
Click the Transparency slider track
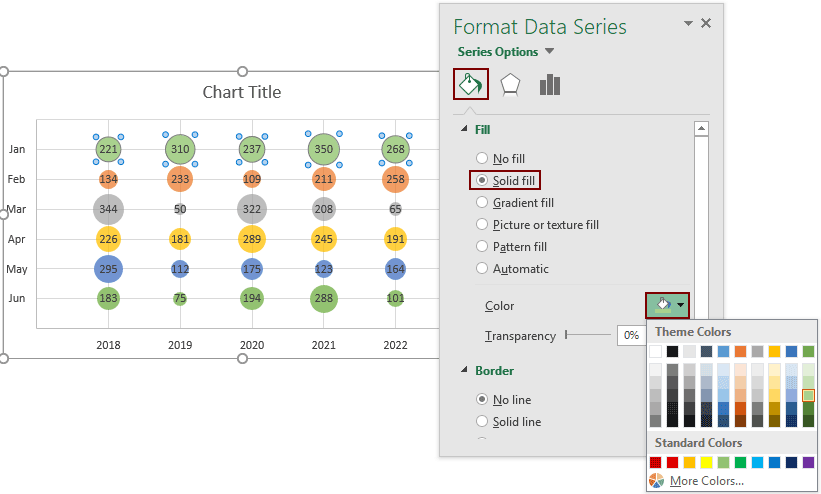[588, 335]
